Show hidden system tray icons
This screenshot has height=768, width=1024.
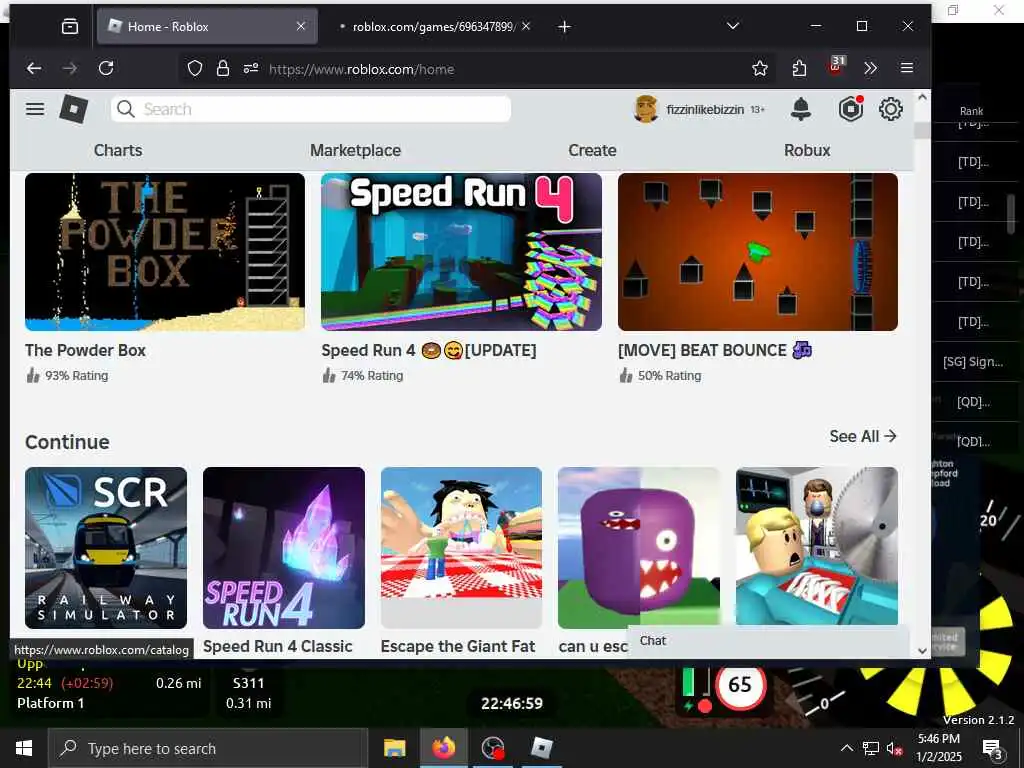click(x=846, y=748)
